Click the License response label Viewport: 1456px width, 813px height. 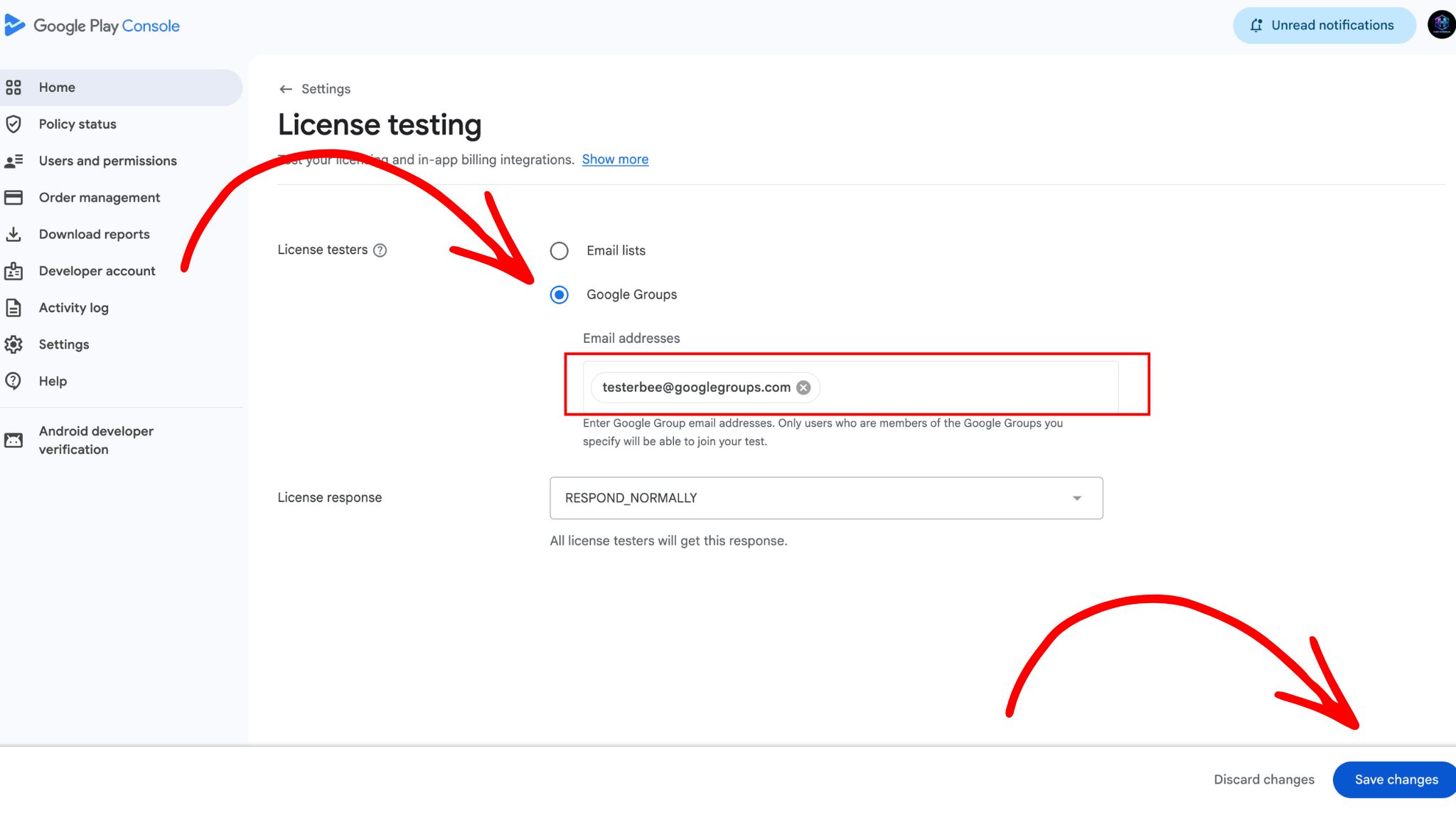329,497
